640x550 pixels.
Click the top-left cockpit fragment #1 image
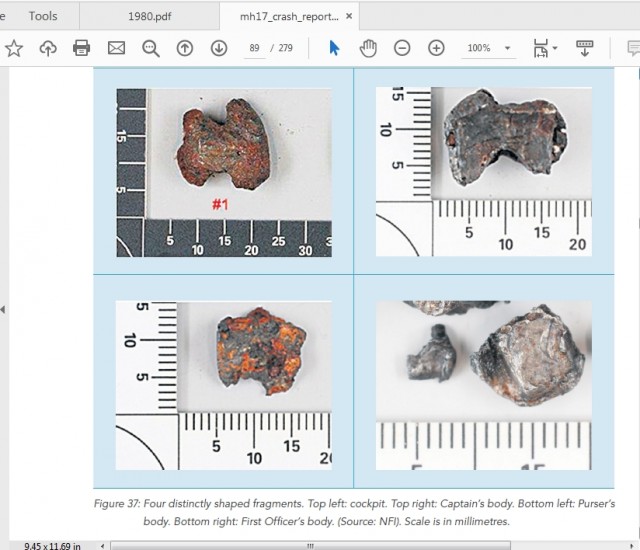coord(224,173)
